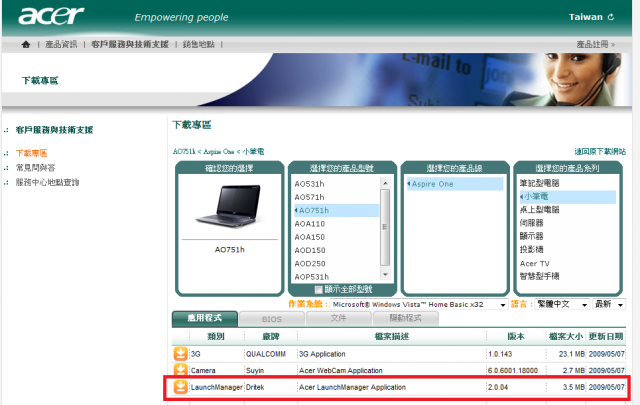Image resolution: width=640 pixels, height=405 pixels.
Task: Select model AOA150 in the list
Action: click(x=310, y=237)
